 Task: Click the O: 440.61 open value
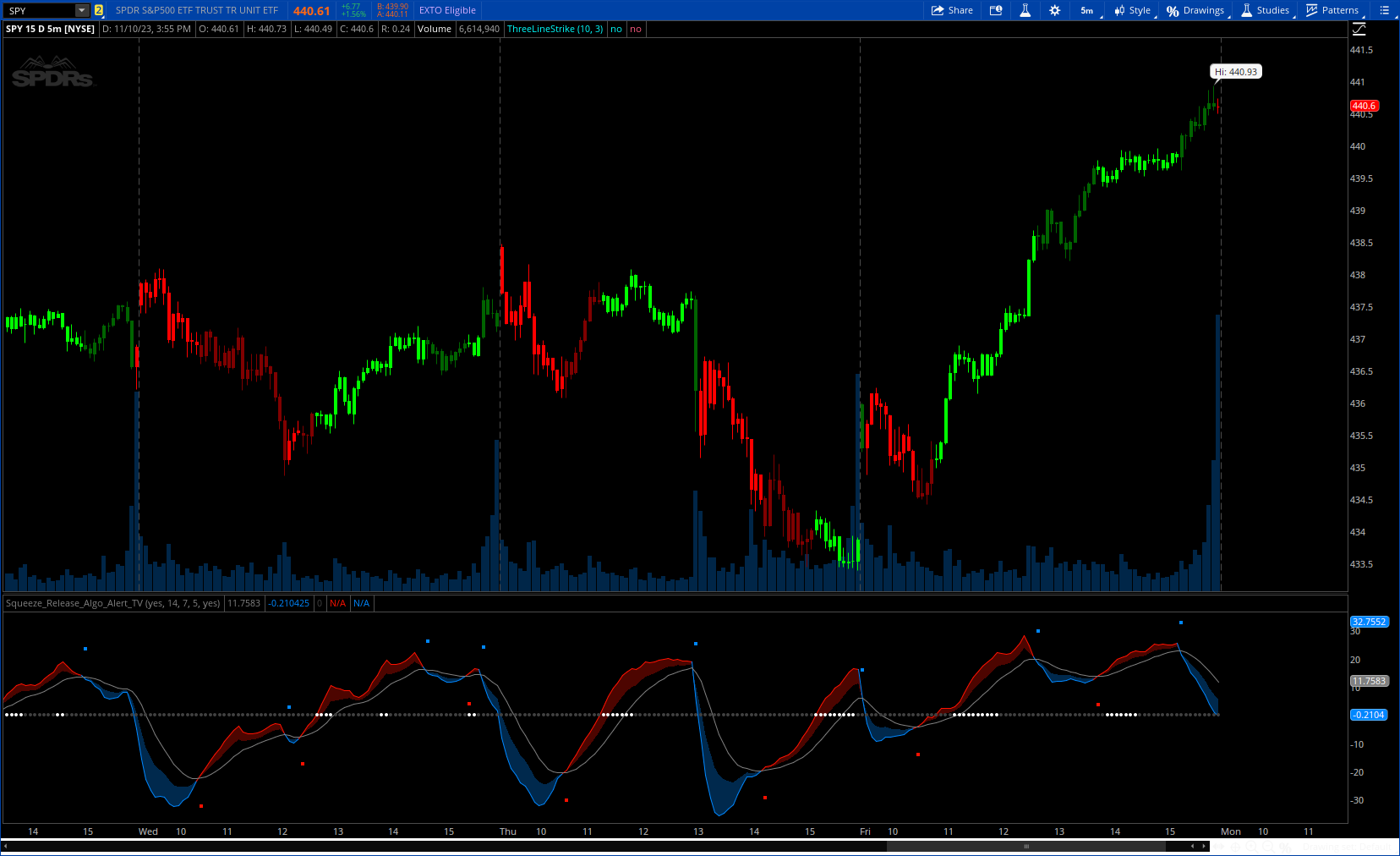point(219,29)
